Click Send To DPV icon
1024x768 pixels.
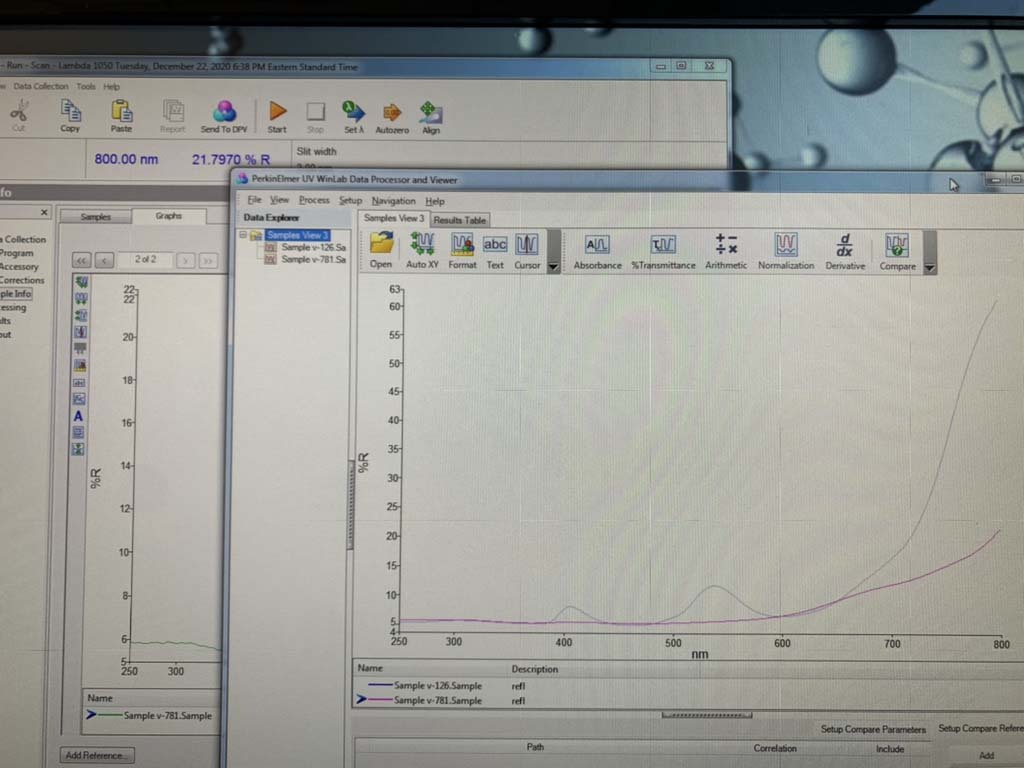(x=224, y=115)
